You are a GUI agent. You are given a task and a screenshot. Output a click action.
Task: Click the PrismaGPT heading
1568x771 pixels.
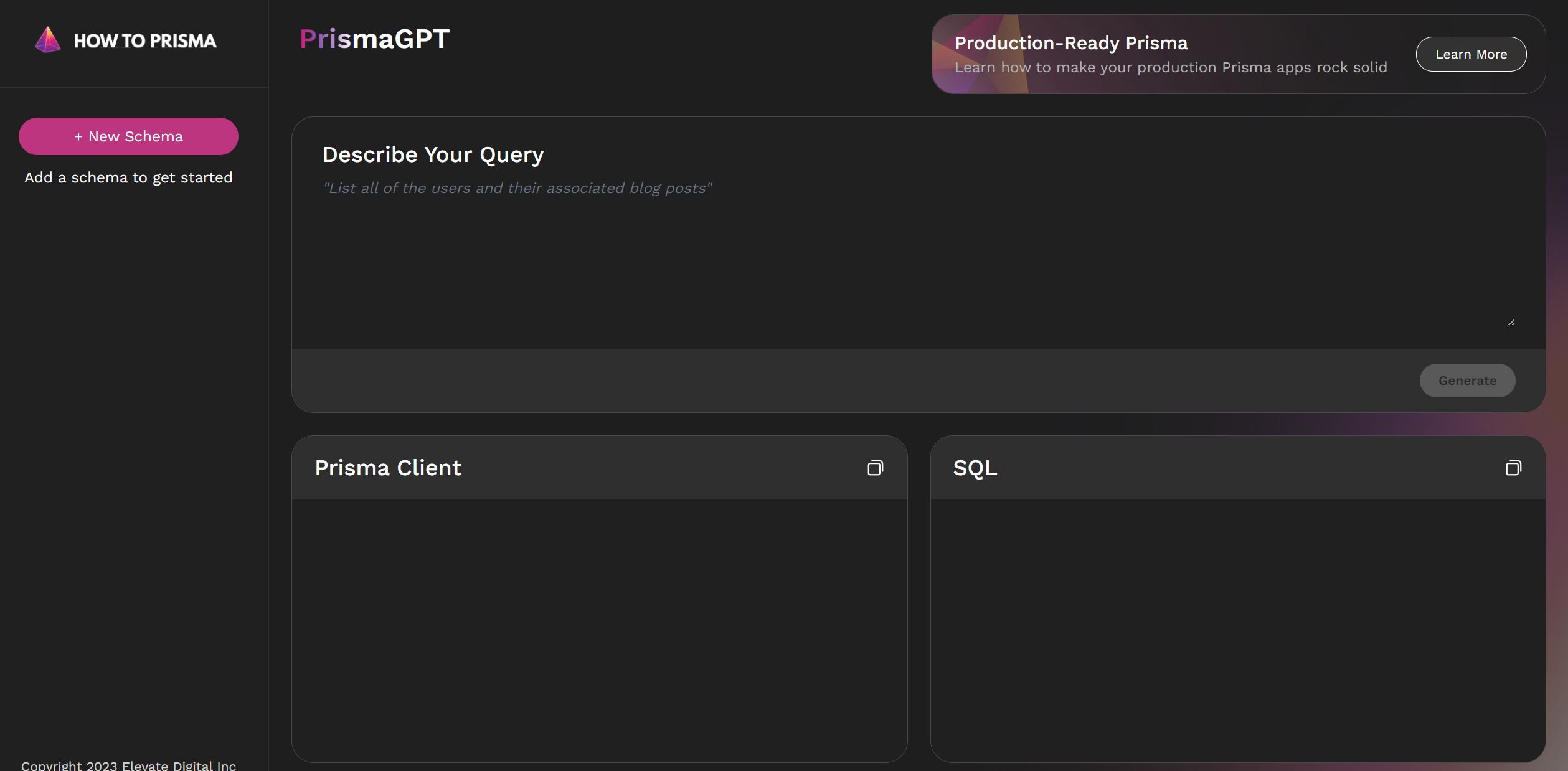click(x=374, y=39)
